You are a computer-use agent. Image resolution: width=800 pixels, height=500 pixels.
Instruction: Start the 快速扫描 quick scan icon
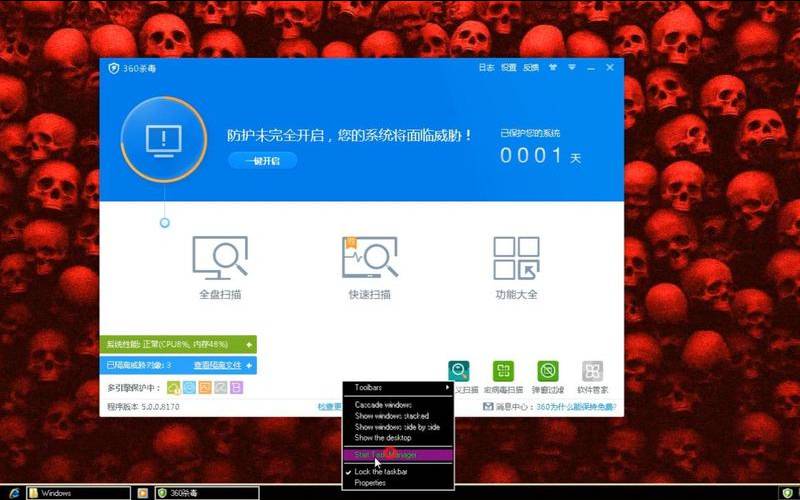[x=369, y=257]
